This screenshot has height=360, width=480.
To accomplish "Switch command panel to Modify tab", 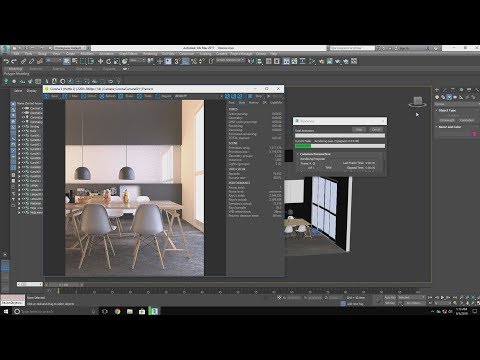I will tap(445, 90).
